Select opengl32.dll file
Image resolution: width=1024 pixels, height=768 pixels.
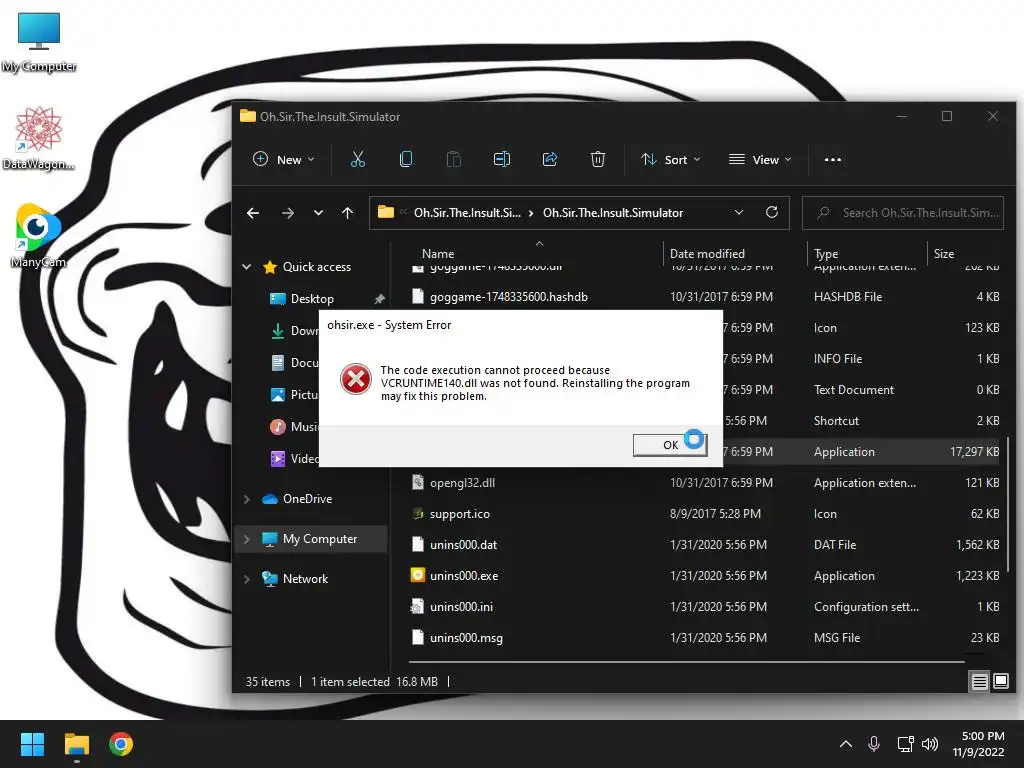pyautogui.click(x=705, y=483)
